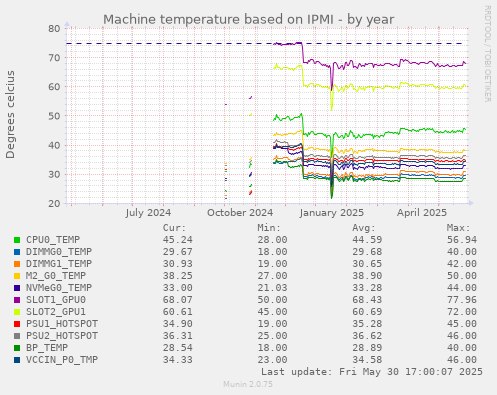Select the SLOT1_GPU0 legend label
This screenshot has width=497, height=395.
[56, 300]
